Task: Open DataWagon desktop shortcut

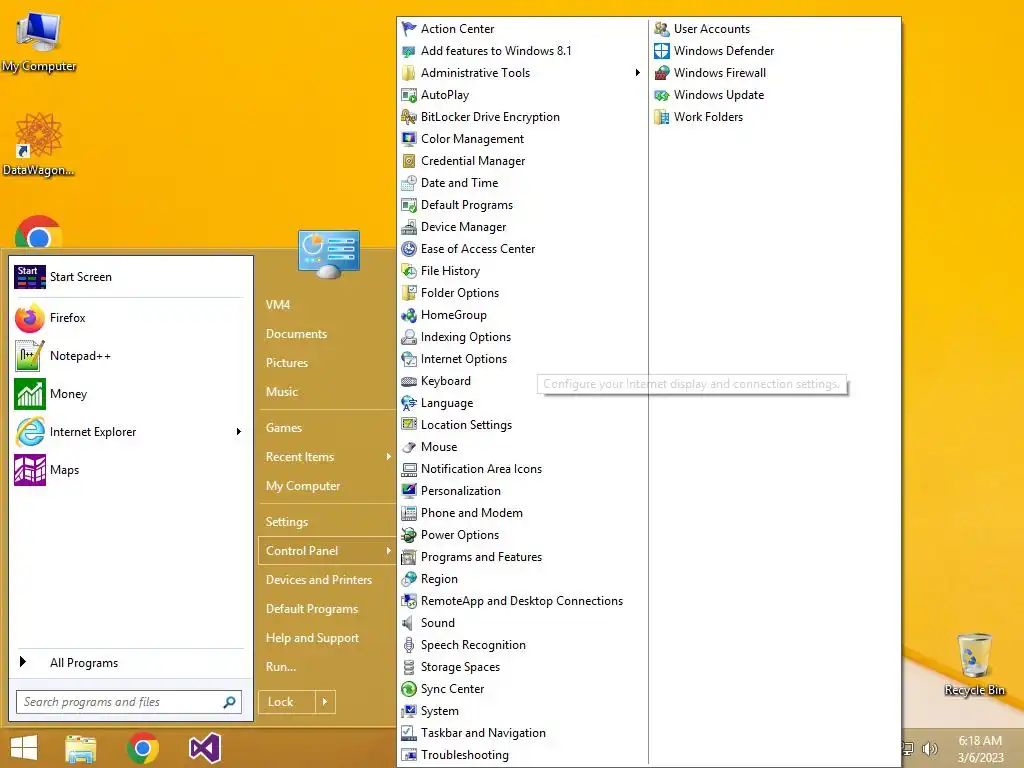Action: tap(39, 144)
